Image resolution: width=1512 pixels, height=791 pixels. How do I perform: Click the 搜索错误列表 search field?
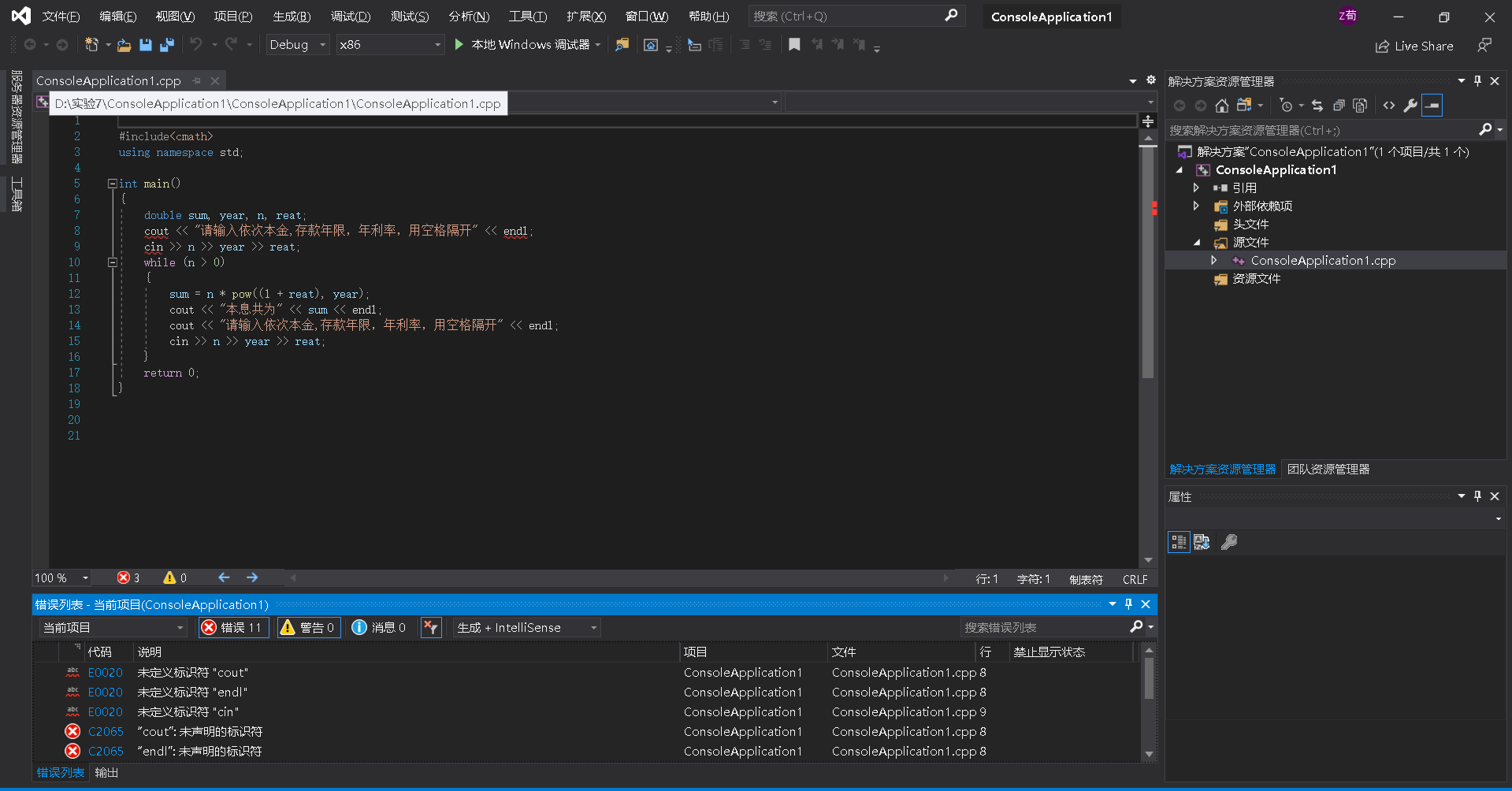1044,628
